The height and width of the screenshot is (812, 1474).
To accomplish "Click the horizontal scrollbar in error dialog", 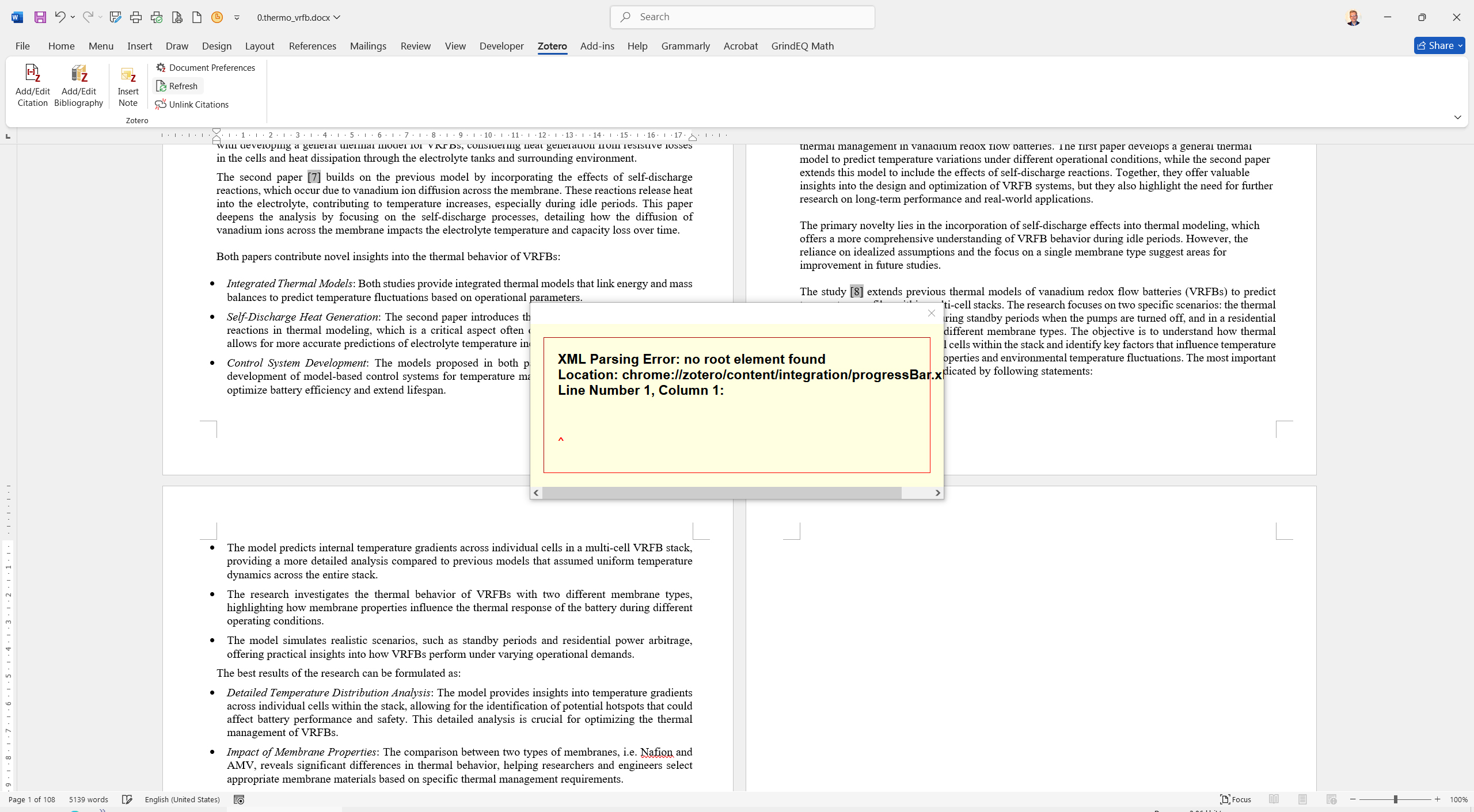I will (721, 493).
